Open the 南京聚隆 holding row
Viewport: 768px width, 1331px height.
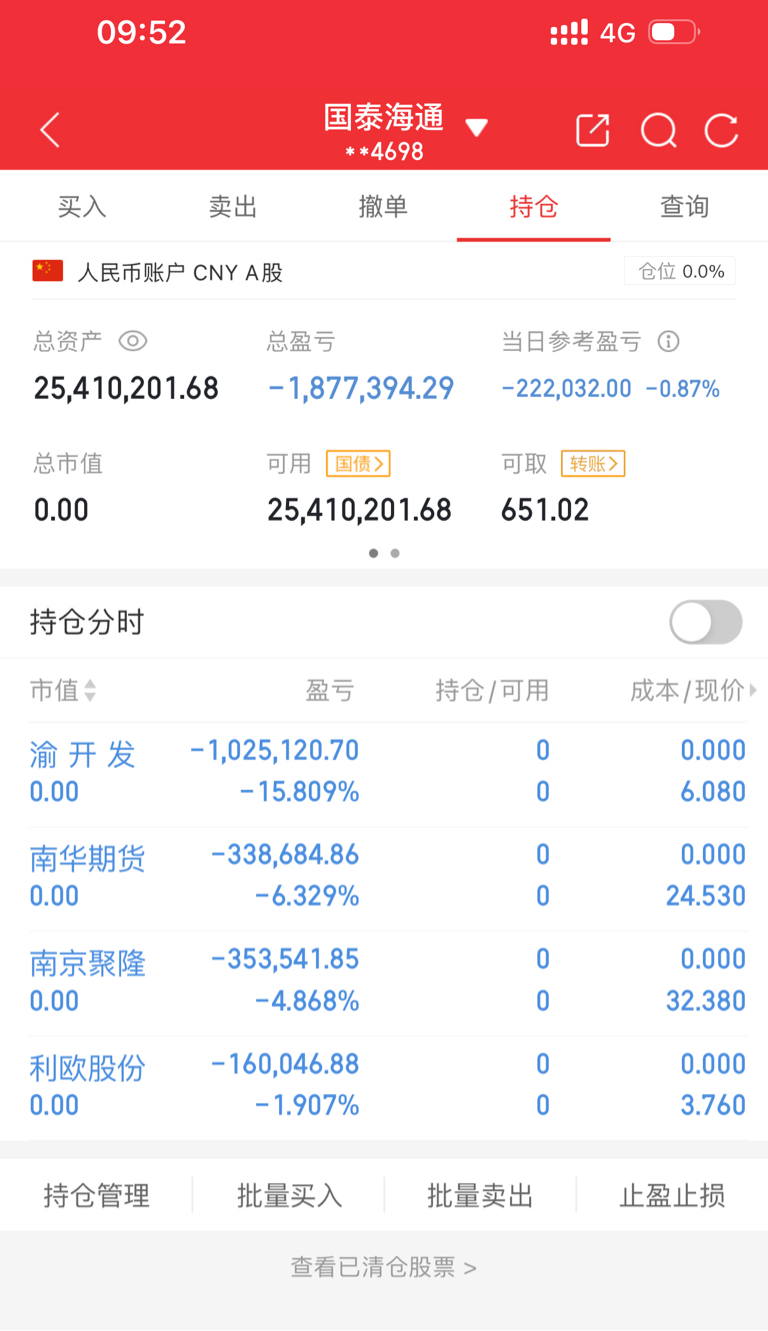(x=384, y=981)
